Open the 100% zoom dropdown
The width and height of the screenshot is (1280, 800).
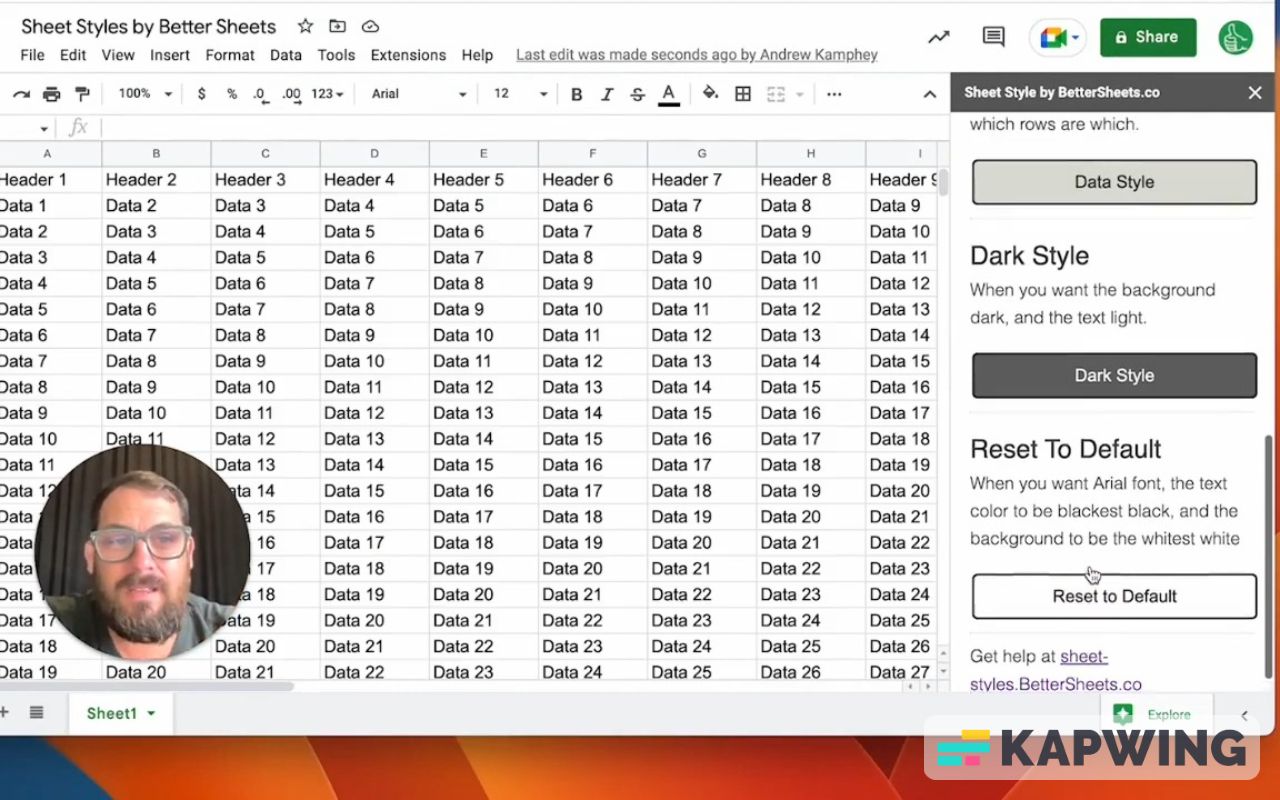click(145, 94)
